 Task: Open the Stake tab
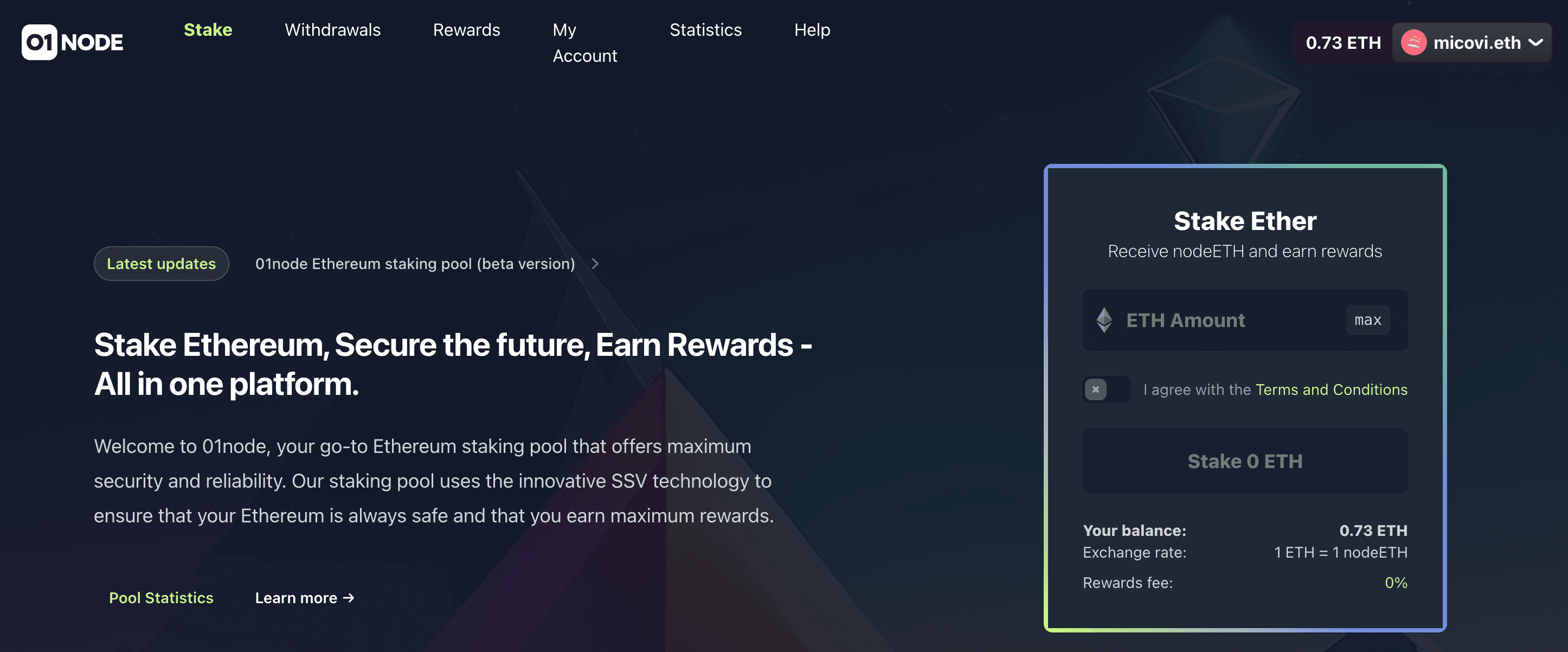click(x=208, y=30)
